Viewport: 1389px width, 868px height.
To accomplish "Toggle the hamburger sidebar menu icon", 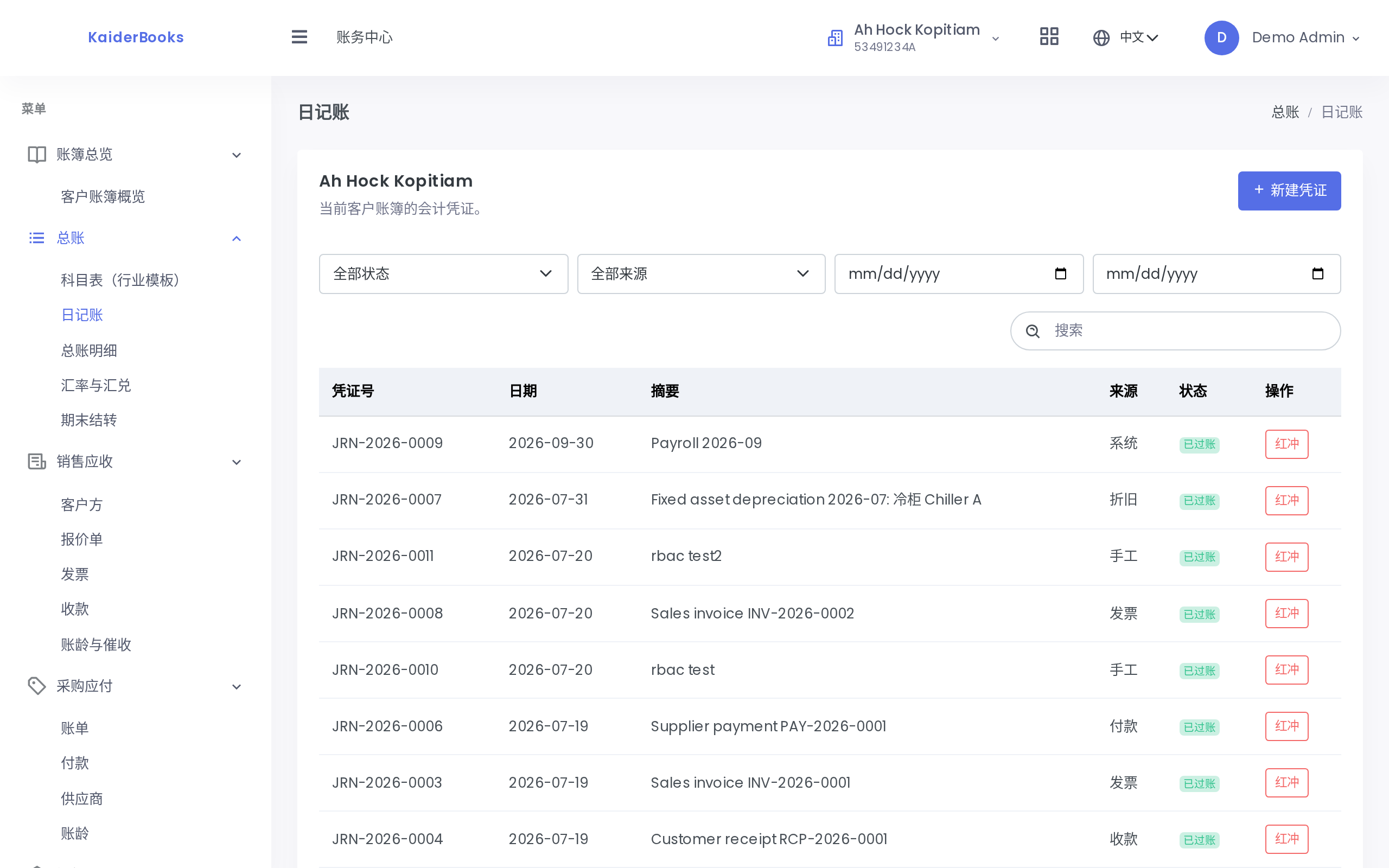I will tap(299, 37).
